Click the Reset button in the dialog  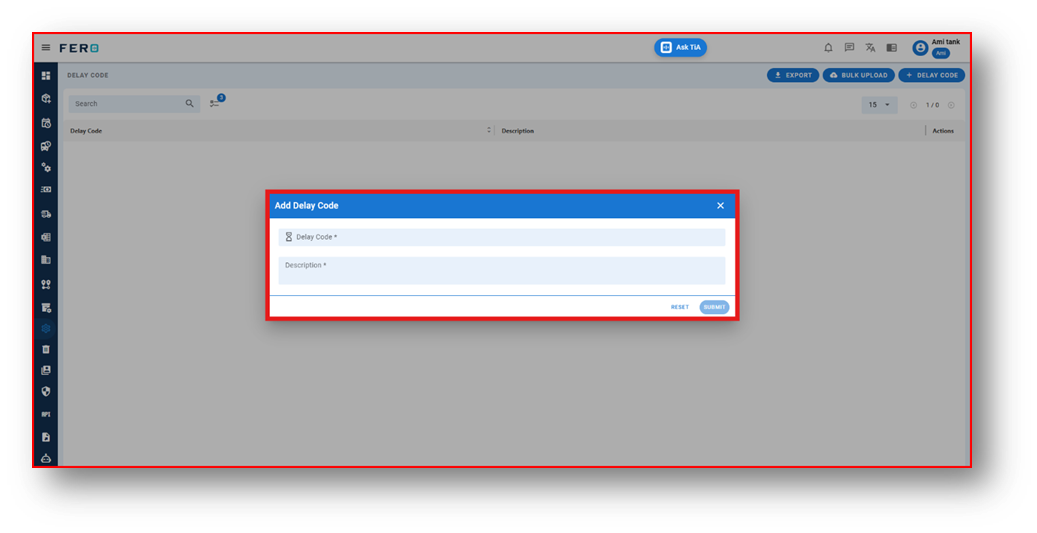pos(680,307)
